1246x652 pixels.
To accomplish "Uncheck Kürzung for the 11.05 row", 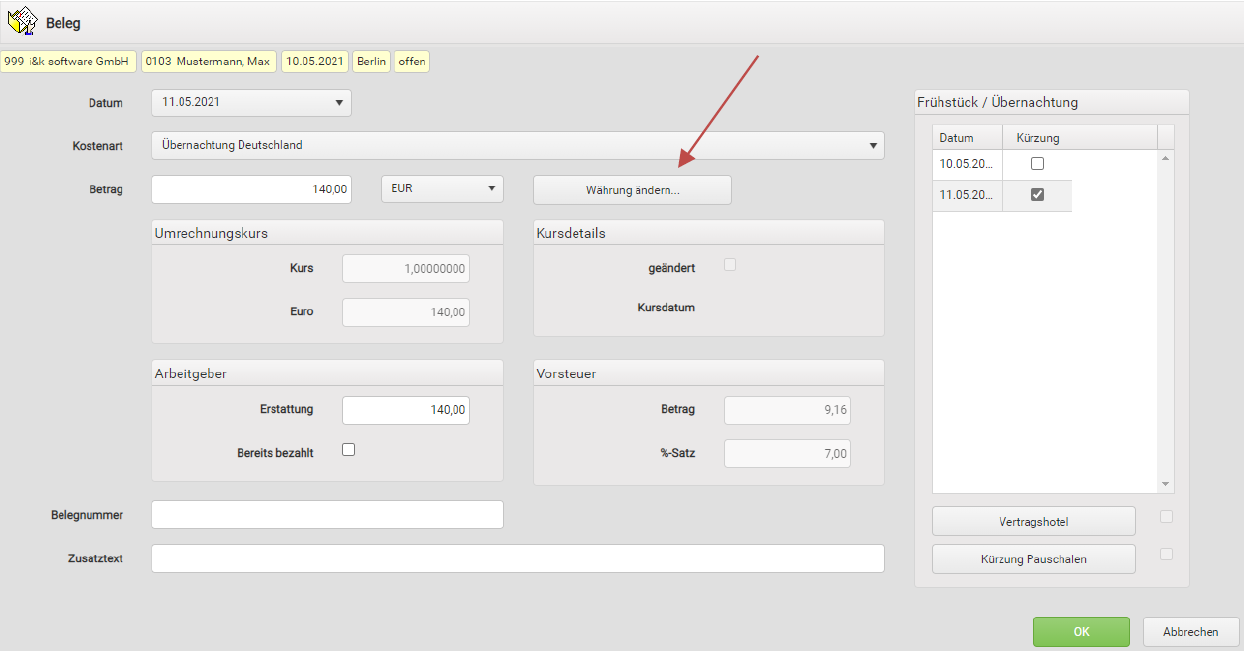I will point(1037,195).
